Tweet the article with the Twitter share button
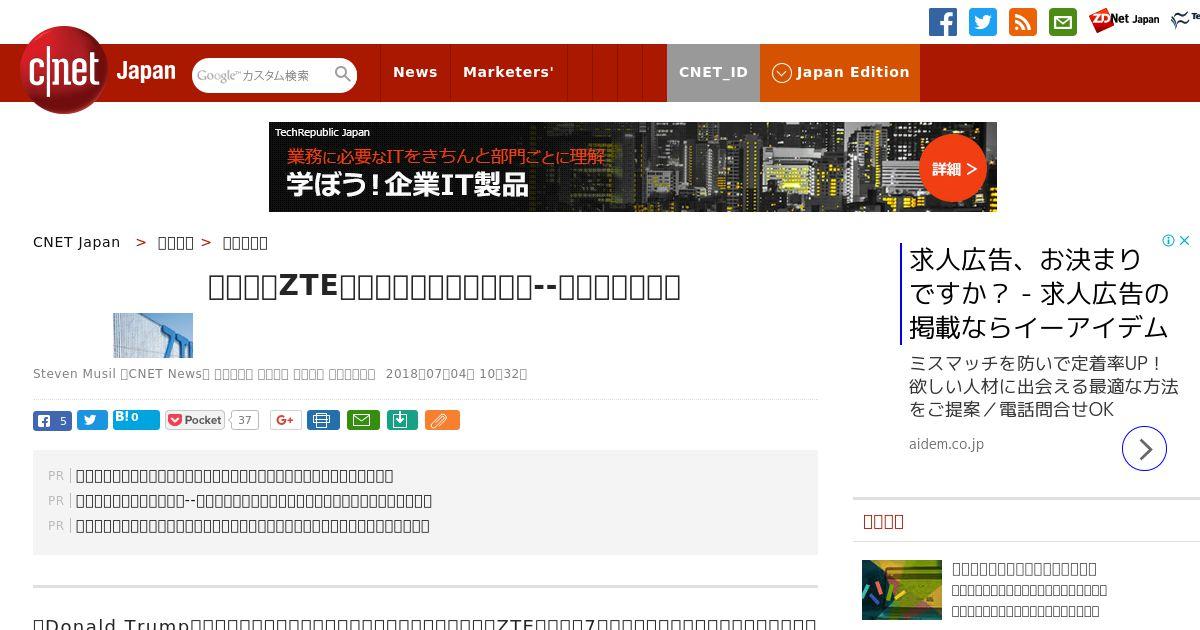This screenshot has width=1200, height=630. point(92,421)
